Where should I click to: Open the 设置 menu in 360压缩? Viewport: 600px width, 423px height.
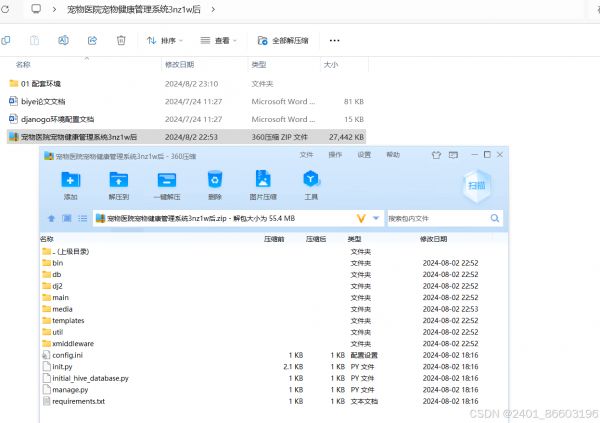(364, 155)
